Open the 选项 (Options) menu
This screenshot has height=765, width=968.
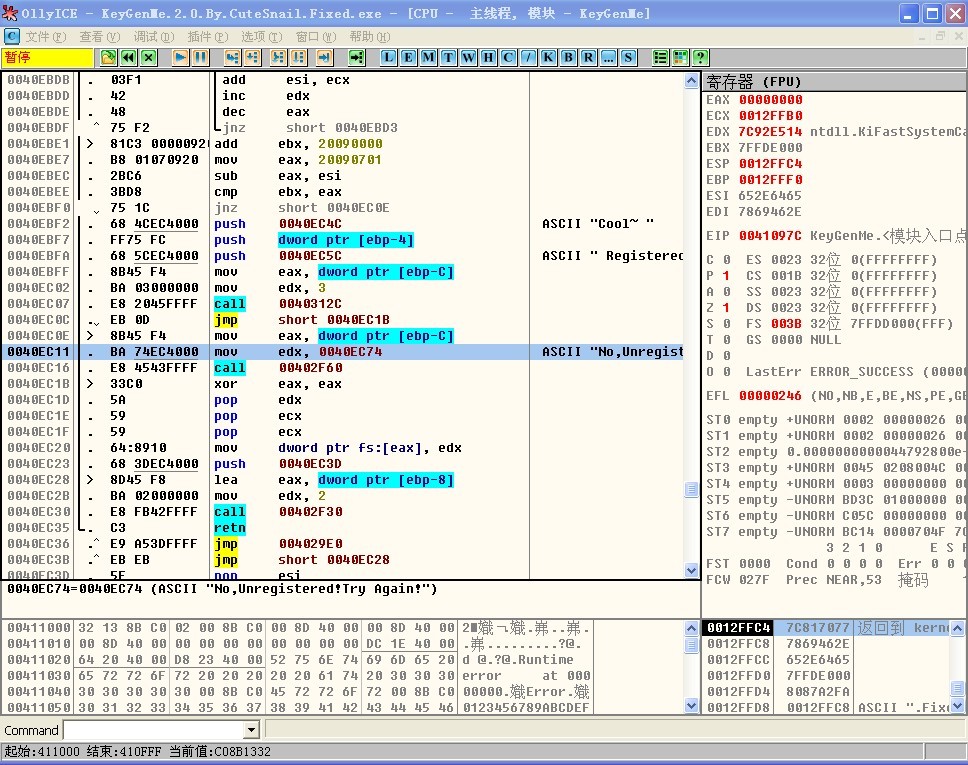[x=260, y=36]
